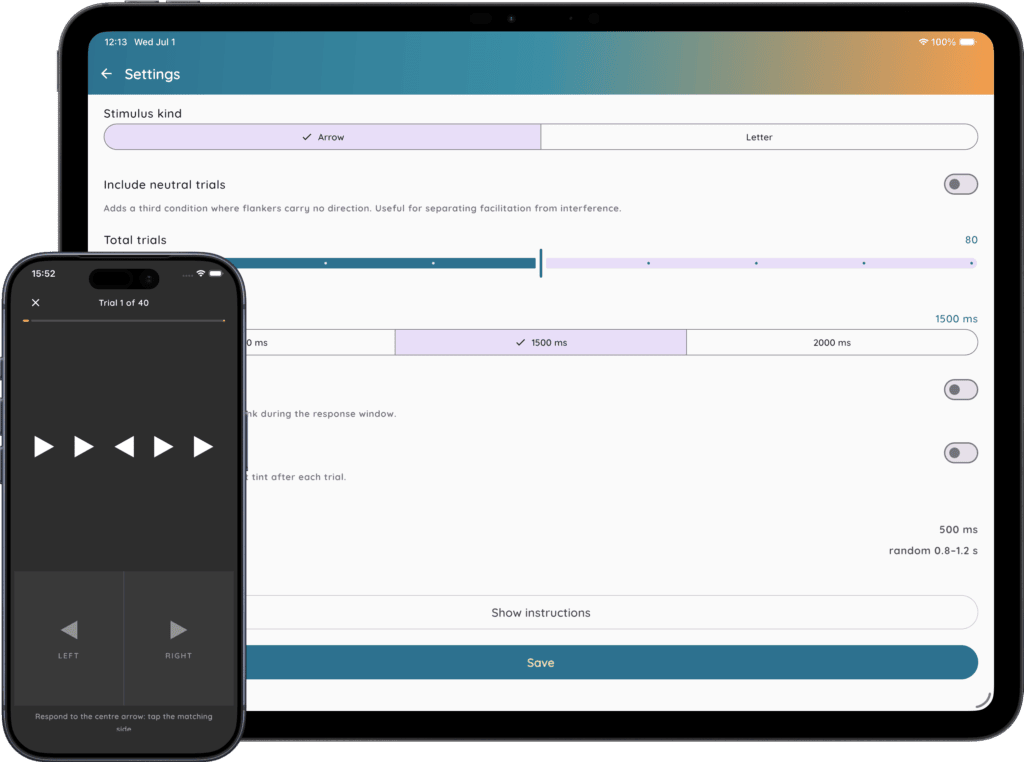Click the random 0.8–1.2 s value
This screenshot has height=762, width=1024.
933,550
